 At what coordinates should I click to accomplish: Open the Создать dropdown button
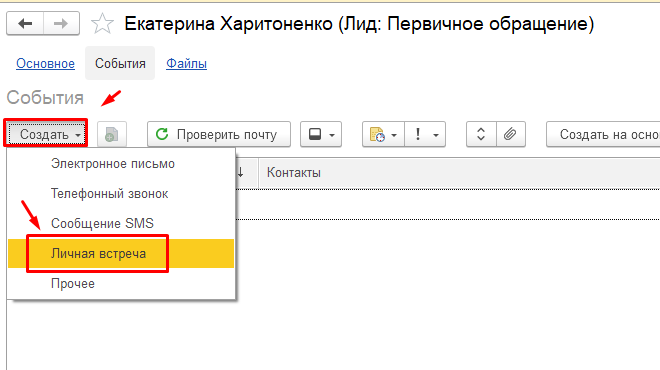click(x=45, y=134)
